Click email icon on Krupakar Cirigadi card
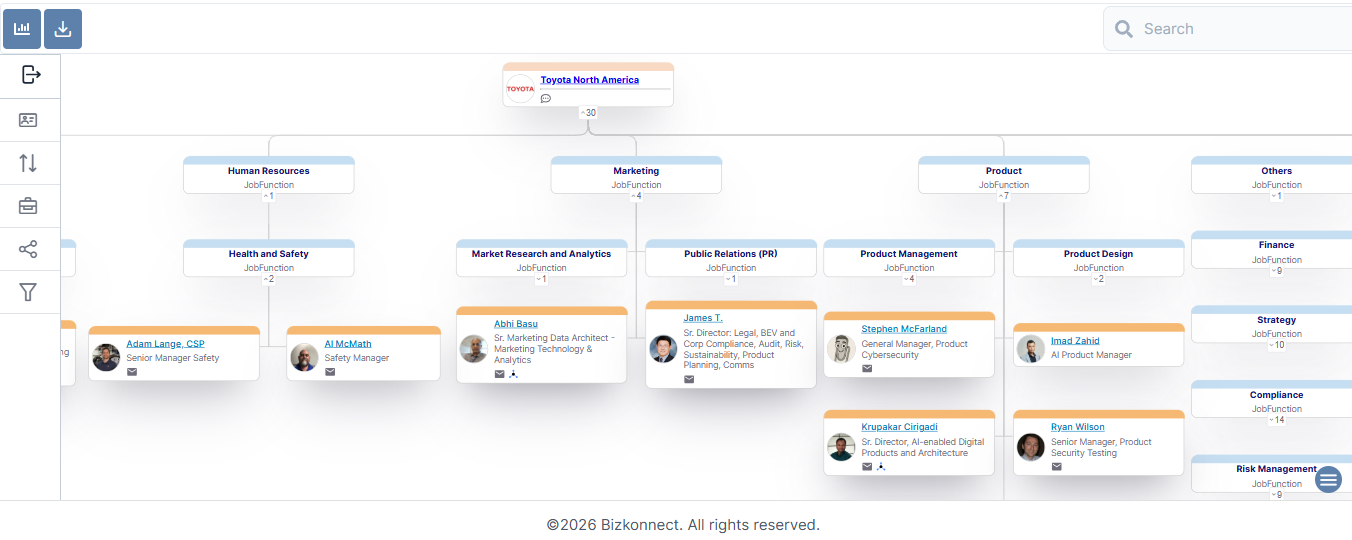This screenshot has width=1352, height=540. tap(867, 466)
